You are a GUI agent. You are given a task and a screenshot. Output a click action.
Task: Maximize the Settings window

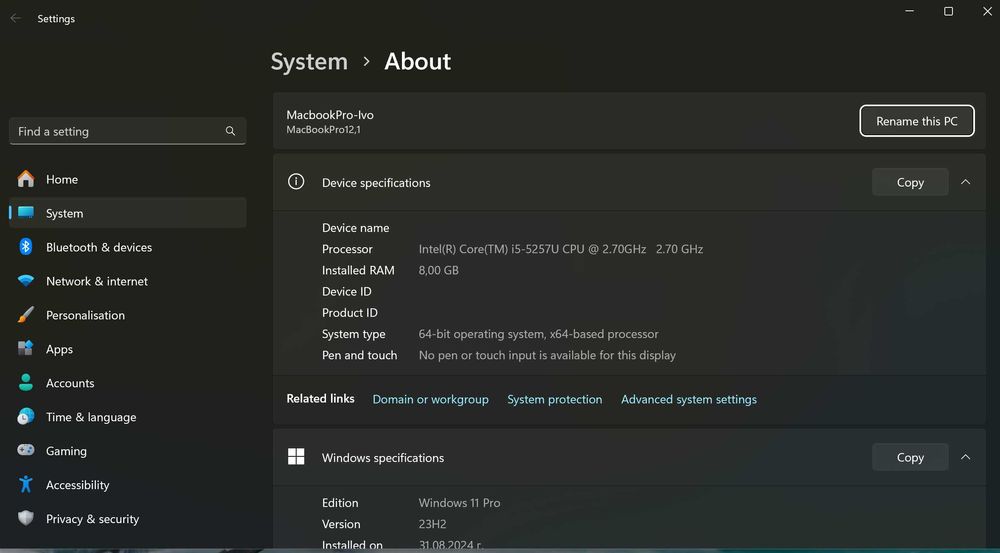[x=948, y=11]
